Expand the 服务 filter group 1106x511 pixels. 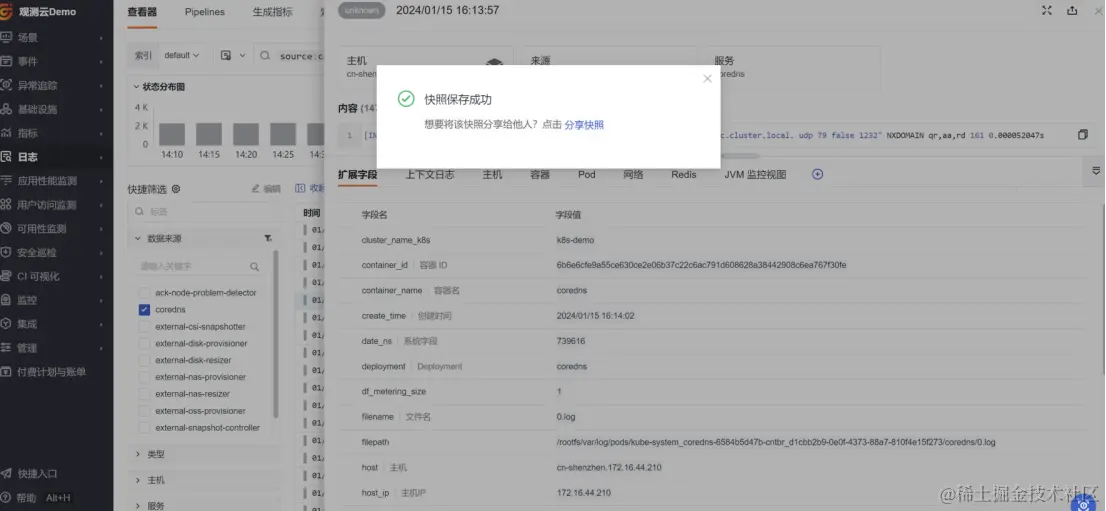pyautogui.click(x=138, y=505)
